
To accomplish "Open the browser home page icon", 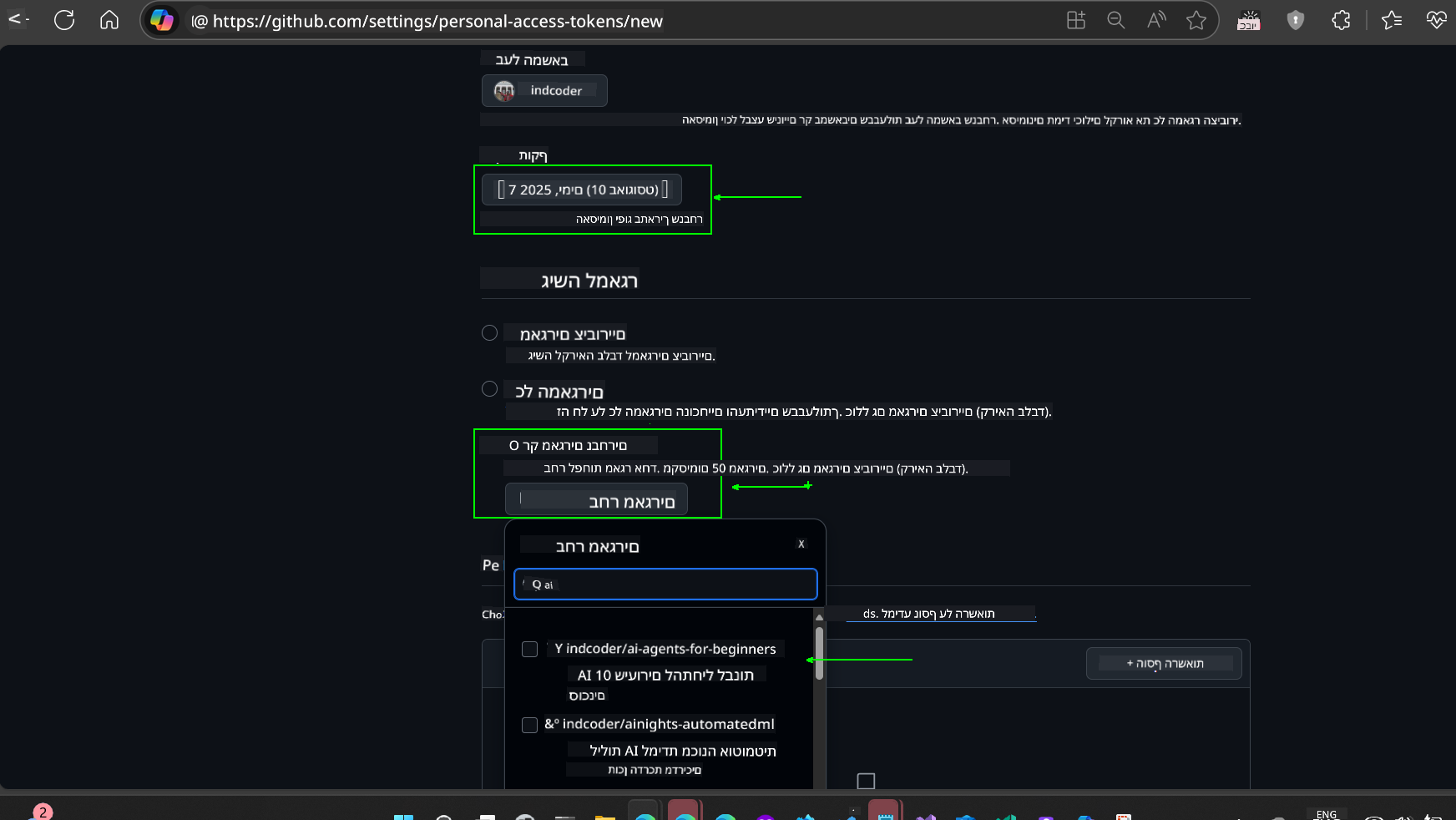I will (x=109, y=20).
